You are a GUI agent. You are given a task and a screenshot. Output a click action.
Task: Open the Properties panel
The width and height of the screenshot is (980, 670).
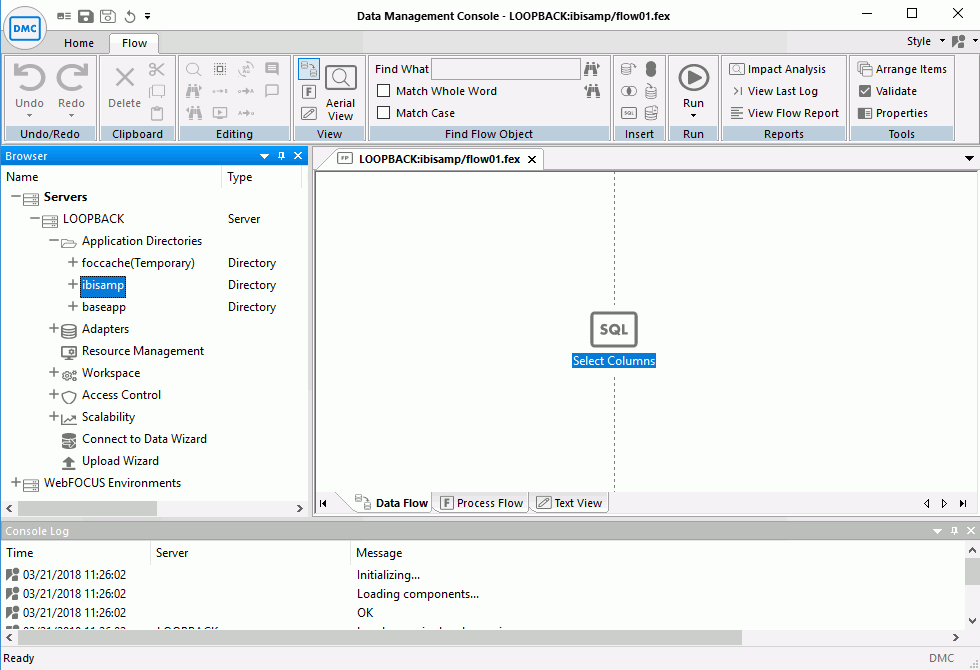[x=892, y=113]
